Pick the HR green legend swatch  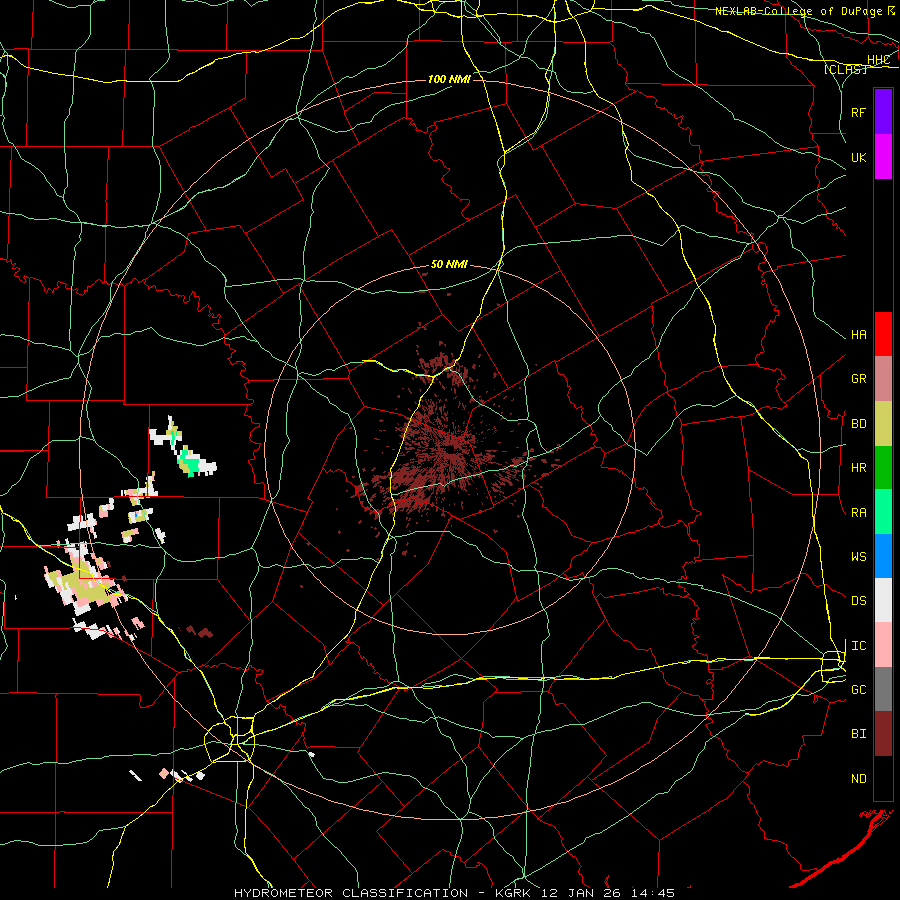tap(883, 468)
